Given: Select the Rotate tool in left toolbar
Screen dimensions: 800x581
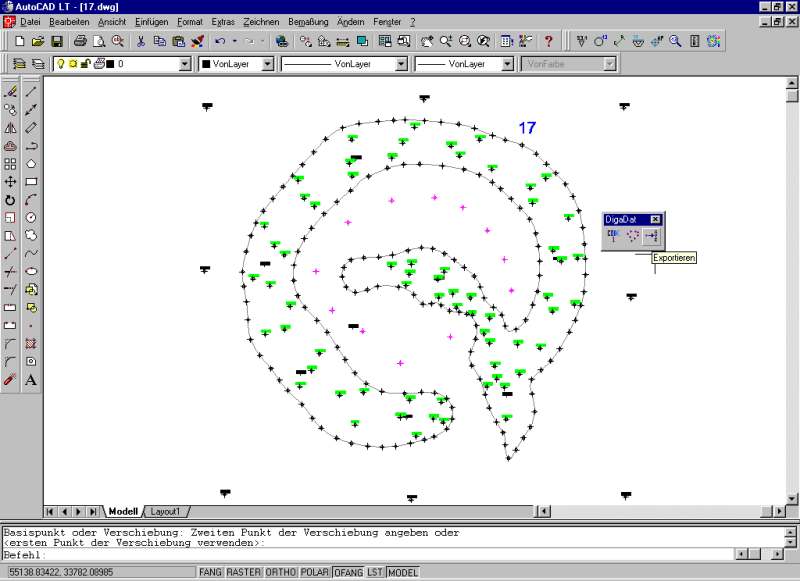Looking at the screenshot, I should pyautogui.click(x=10, y=200).
